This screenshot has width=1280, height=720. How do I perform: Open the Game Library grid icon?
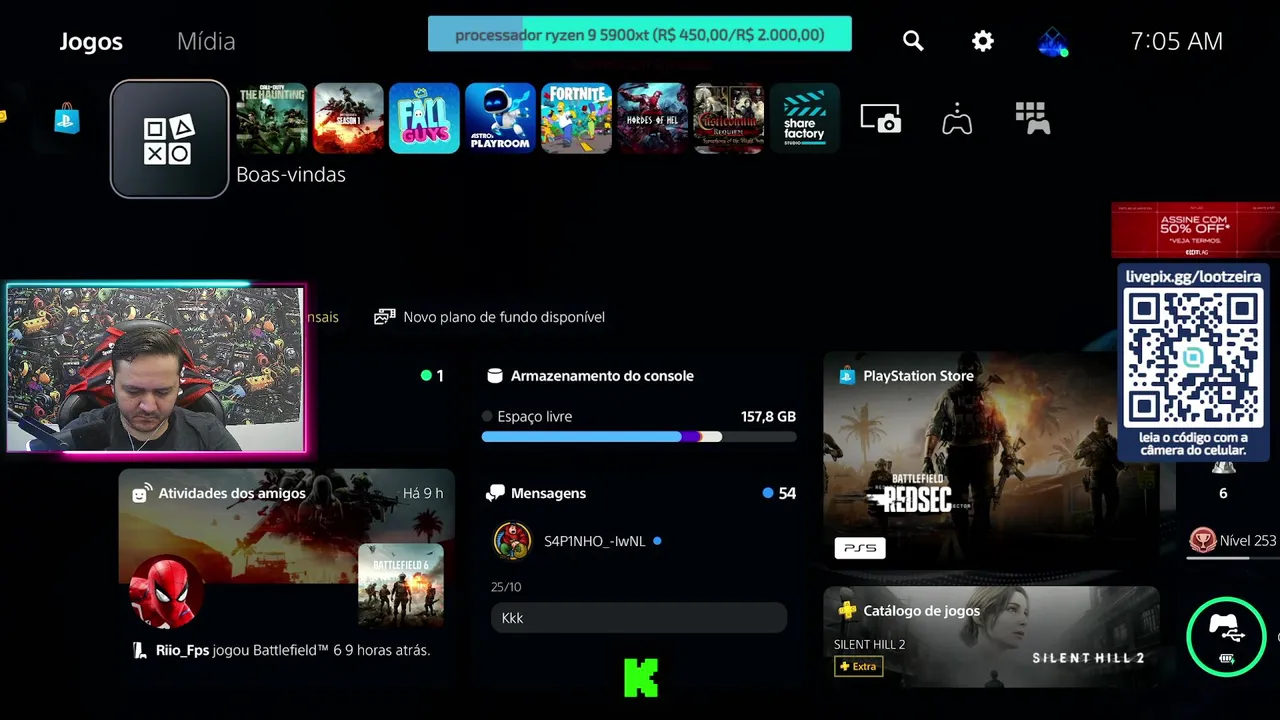[1032, 118]
